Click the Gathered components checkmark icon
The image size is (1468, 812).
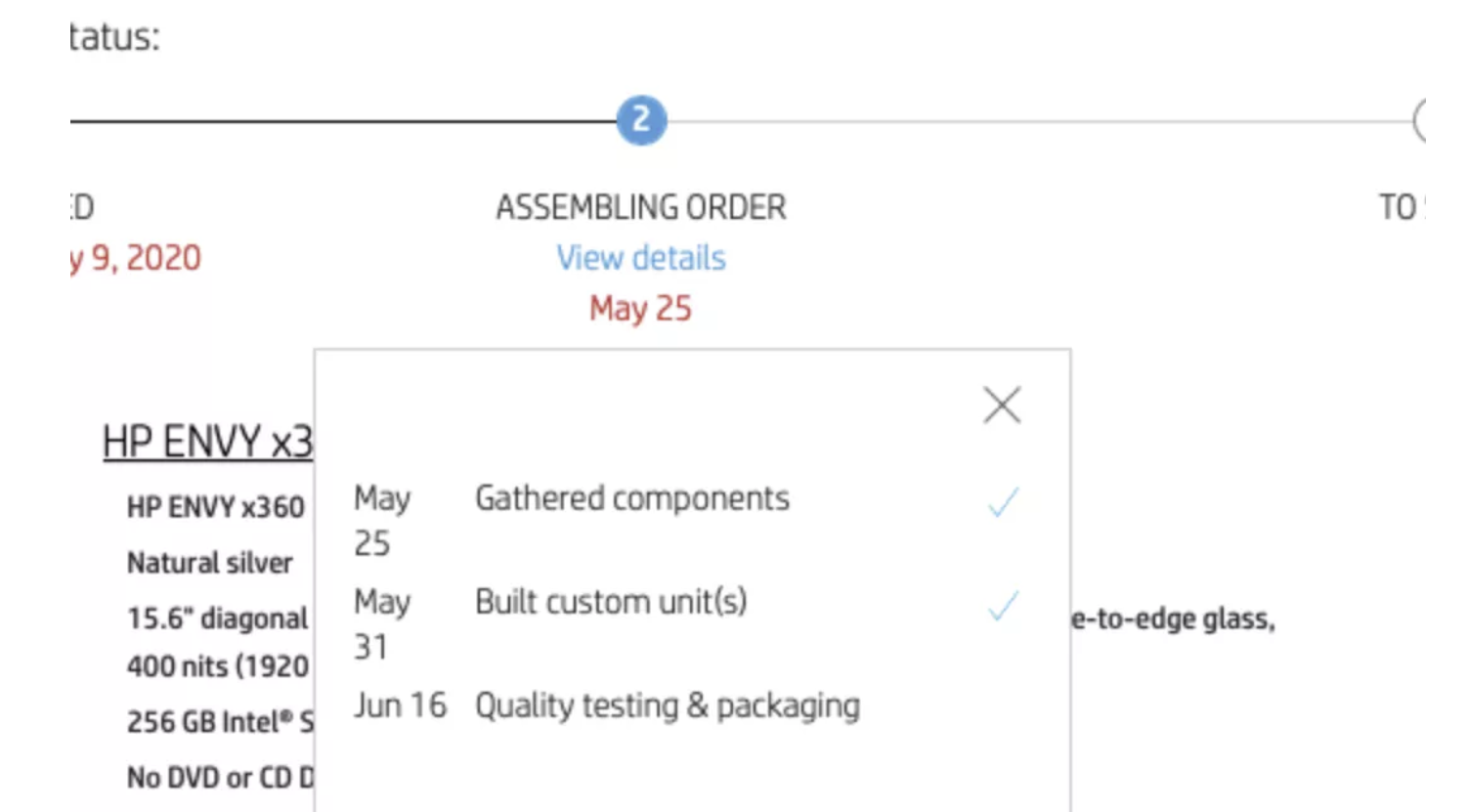1003,502
